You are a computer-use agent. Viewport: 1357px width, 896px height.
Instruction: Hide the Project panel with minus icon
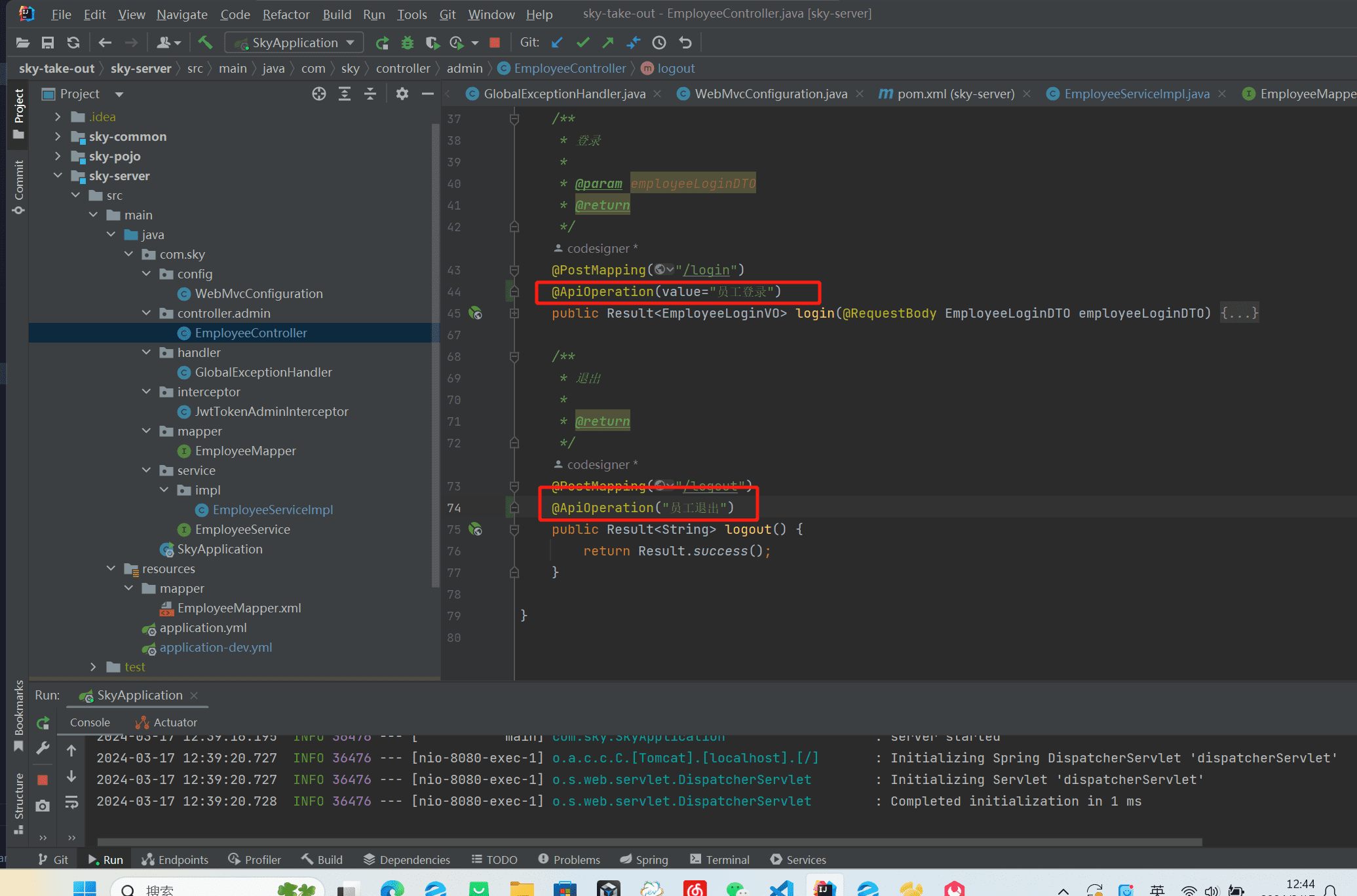pos(428,94)
